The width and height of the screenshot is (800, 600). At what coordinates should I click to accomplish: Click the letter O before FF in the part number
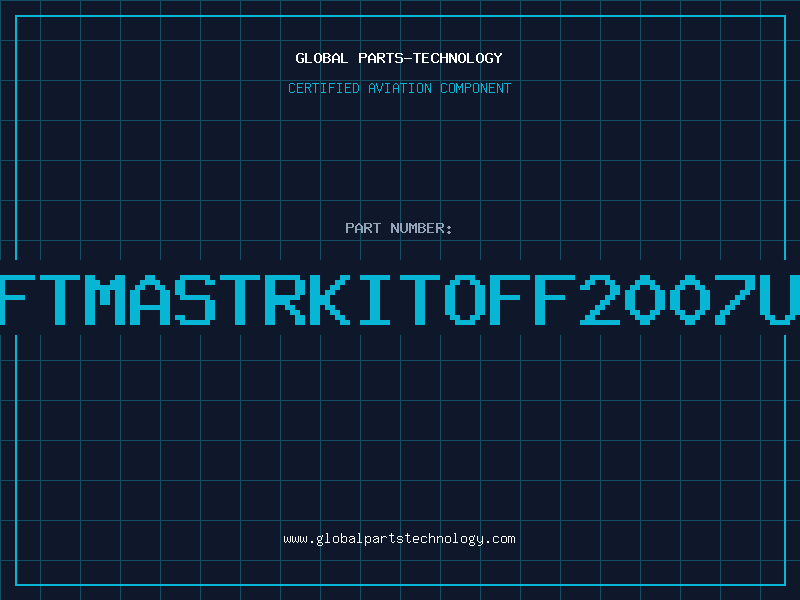(465, 299)
